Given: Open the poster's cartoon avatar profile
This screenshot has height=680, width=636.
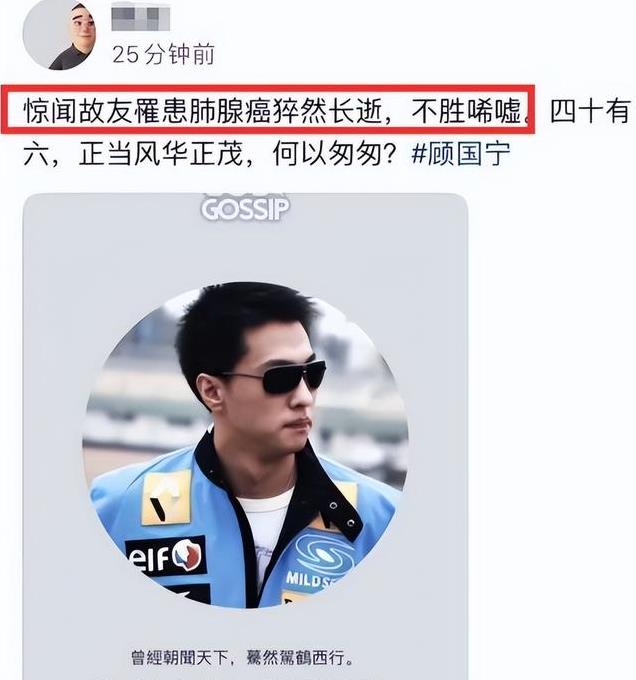Looking at the screenshot, I should click(x=59, y=34).
